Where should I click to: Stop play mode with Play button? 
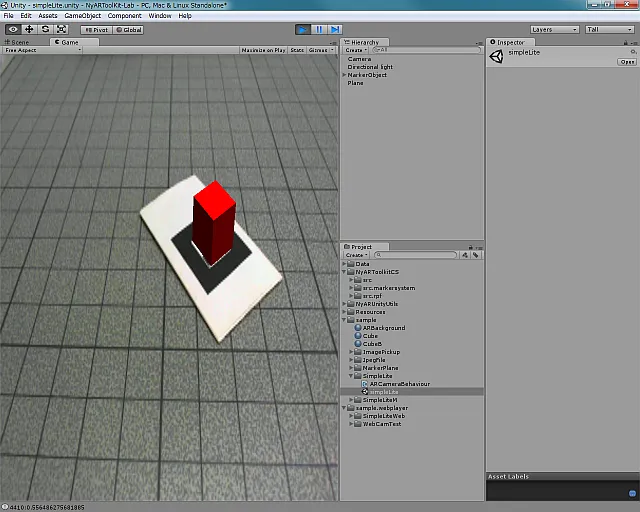(302, 29)
